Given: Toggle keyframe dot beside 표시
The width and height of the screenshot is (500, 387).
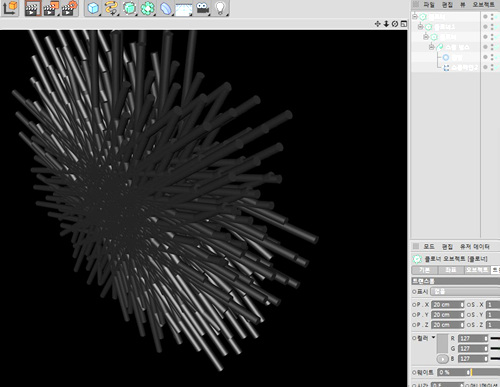Looking at the screenshot, I should 414,291.
